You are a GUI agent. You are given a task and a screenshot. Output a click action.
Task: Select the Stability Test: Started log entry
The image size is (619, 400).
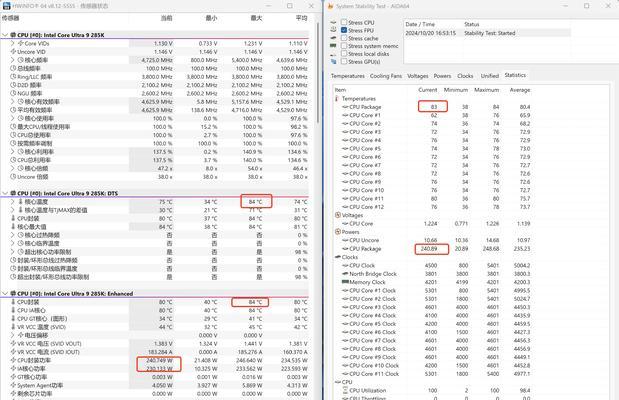(x=488, y=33)
